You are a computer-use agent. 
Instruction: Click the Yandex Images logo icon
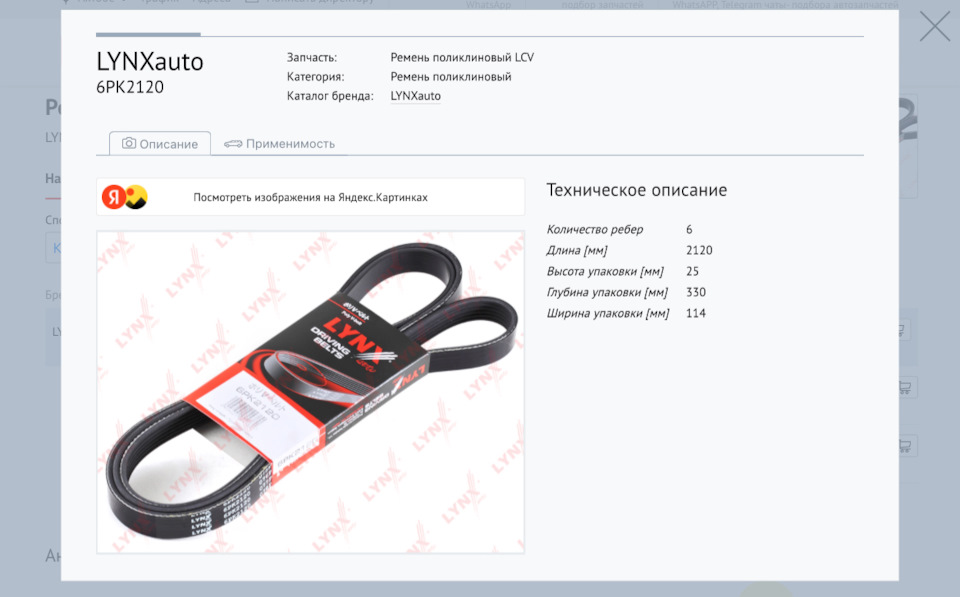coord(124,197)
